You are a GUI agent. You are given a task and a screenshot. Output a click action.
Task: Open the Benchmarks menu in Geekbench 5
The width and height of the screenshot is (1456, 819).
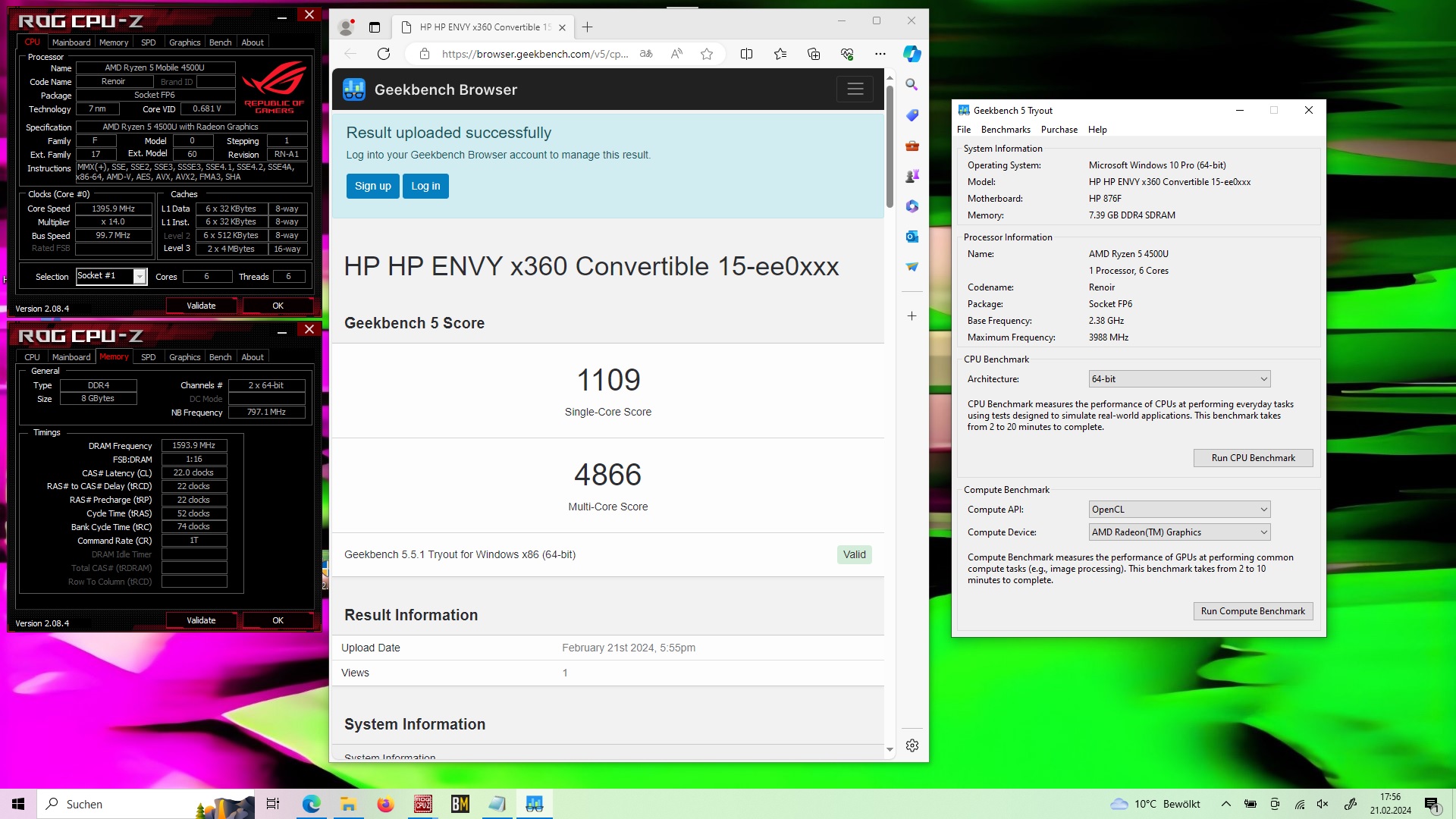click(x=1006, y=130)
